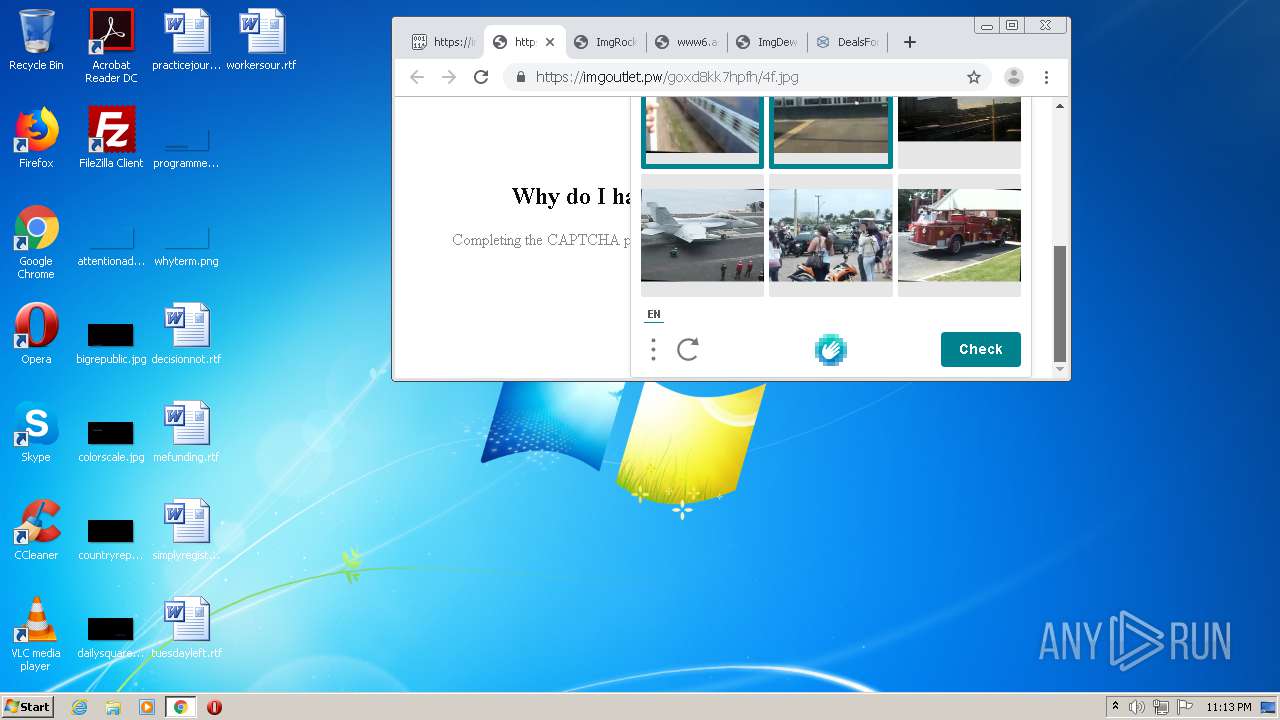Open the Recycle Bin desktop icon
The image size is (1280, 720).
(36, 40)
